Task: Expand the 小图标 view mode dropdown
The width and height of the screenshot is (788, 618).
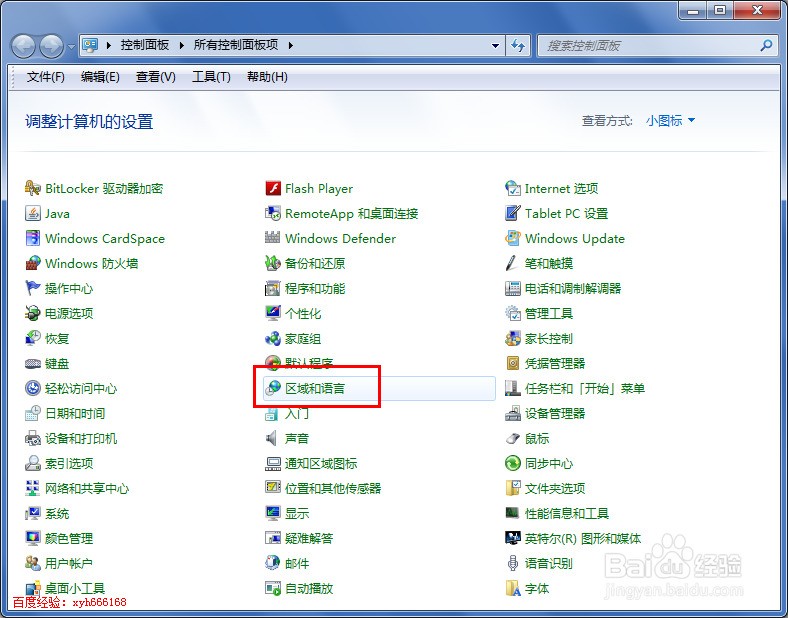Action: coord(670,121)
